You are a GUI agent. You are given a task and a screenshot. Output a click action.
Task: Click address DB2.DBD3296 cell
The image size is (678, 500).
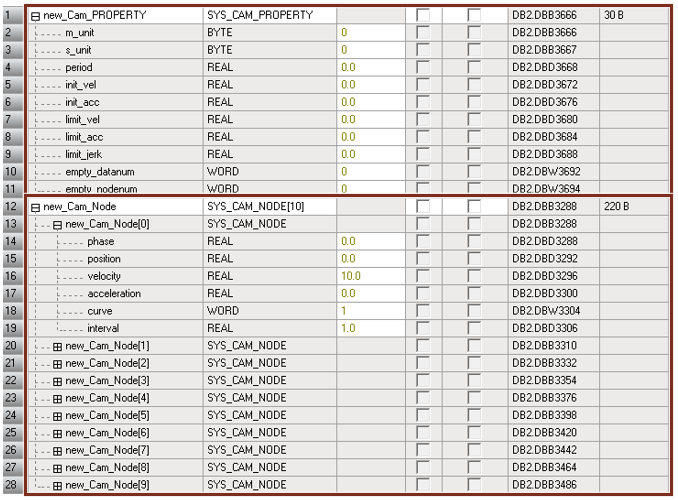click(545, 276)
